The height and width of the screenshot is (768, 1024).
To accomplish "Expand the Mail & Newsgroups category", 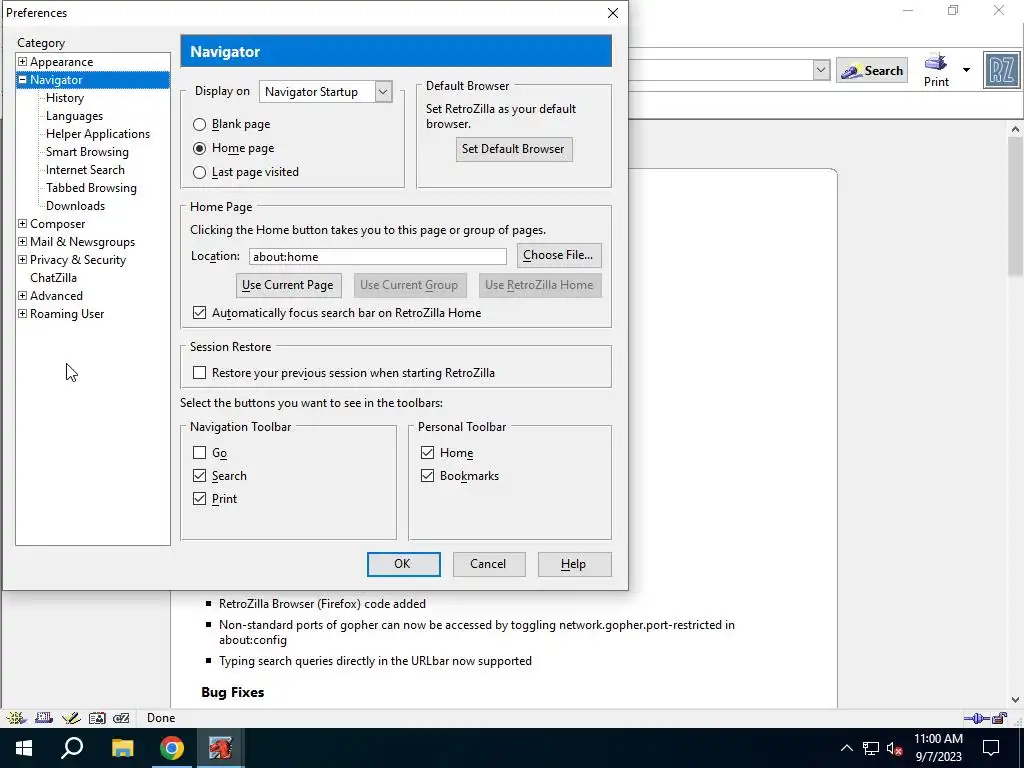I will 22,242.
